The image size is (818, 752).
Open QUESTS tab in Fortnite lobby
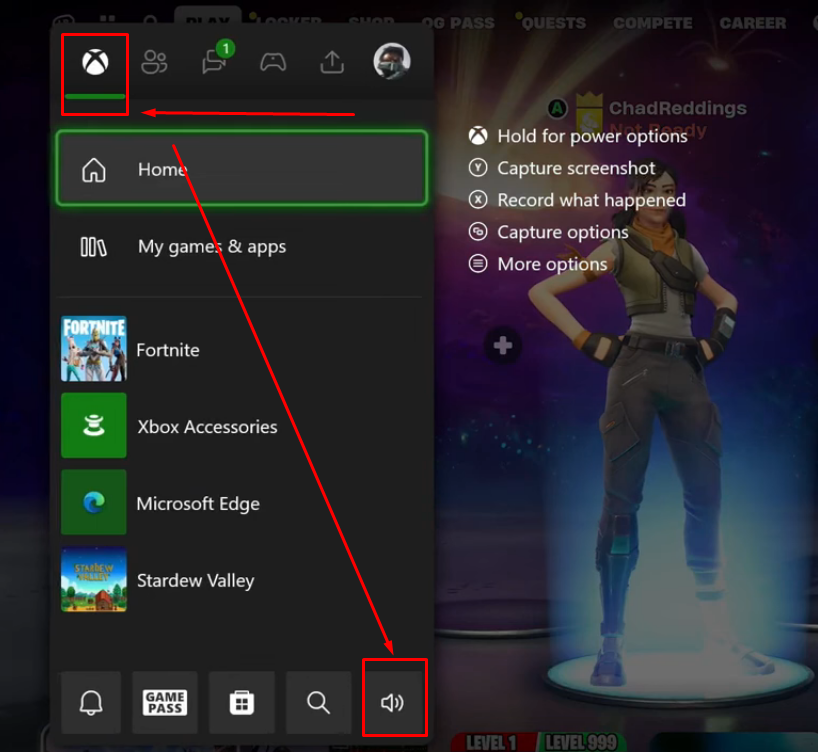554,23
